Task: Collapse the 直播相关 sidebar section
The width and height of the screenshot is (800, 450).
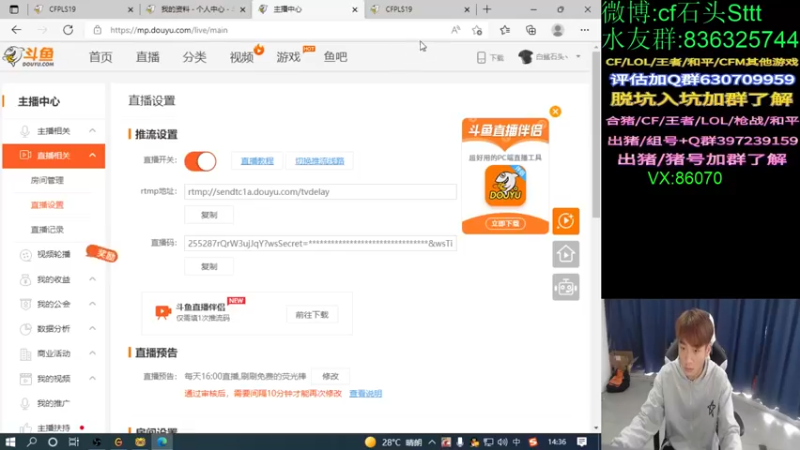Action: tap(92, 155)
